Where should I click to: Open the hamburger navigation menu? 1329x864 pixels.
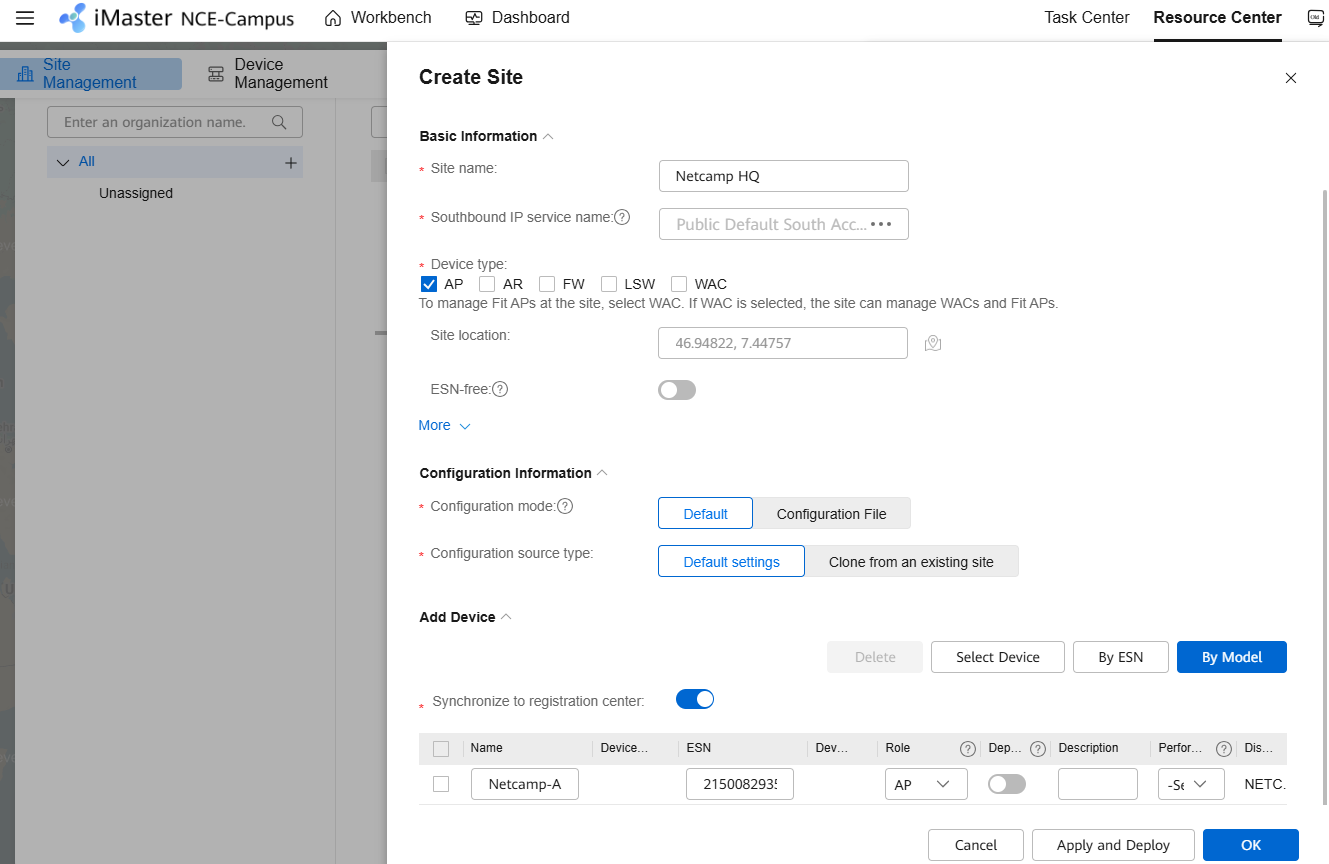pyautogui.click(x=24, y=17)
